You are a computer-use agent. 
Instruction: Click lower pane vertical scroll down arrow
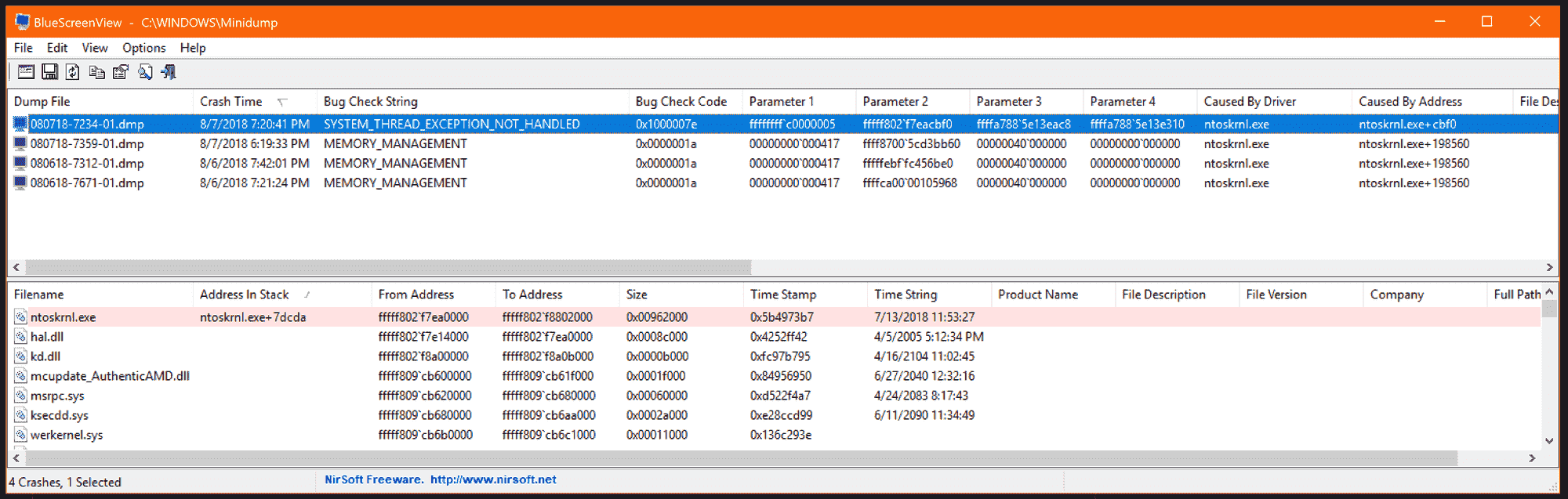click(x=1549, y=441)
